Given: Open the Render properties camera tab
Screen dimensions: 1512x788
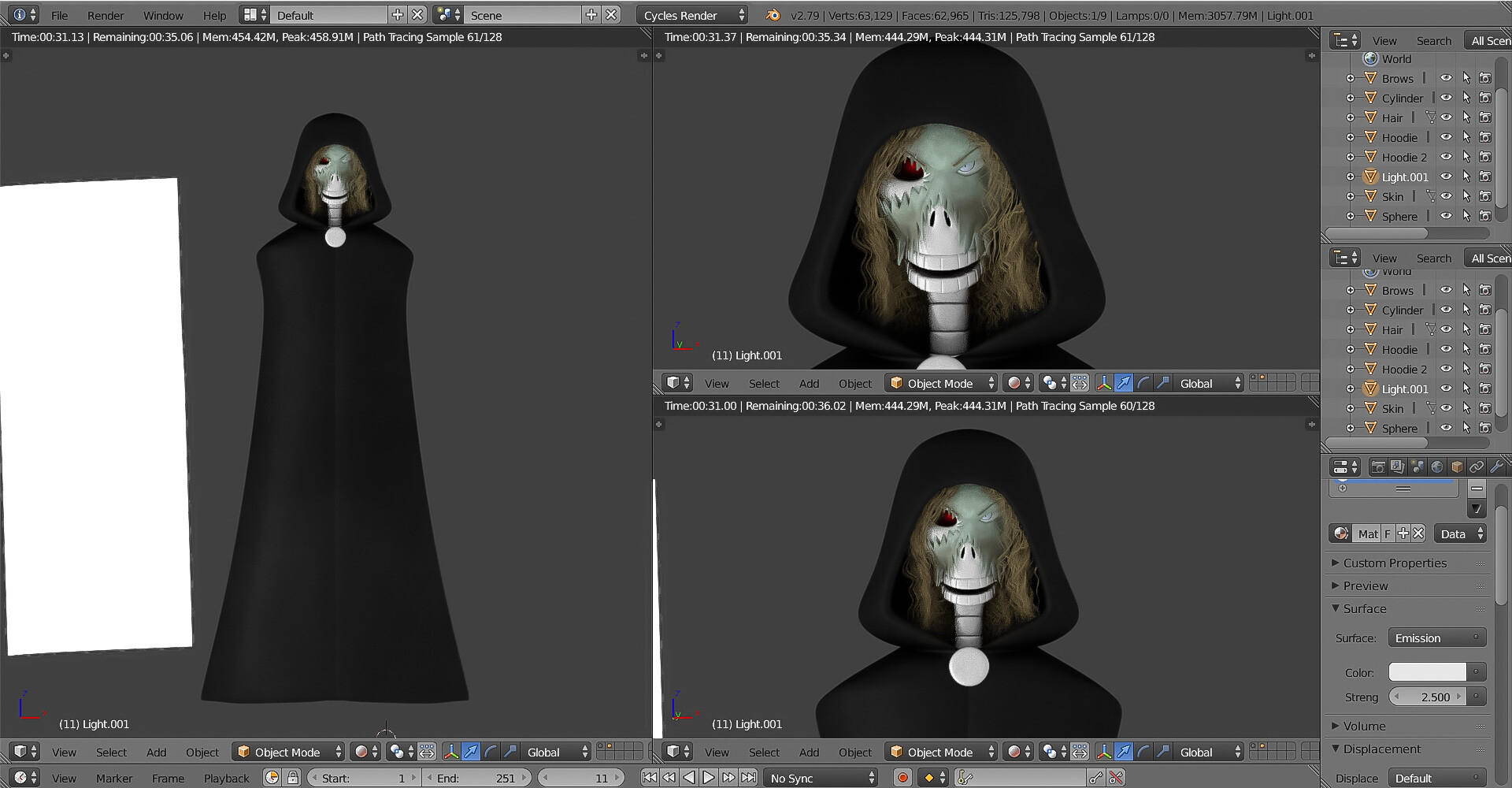Looking at the screenshot, I should click(1377, 466).
